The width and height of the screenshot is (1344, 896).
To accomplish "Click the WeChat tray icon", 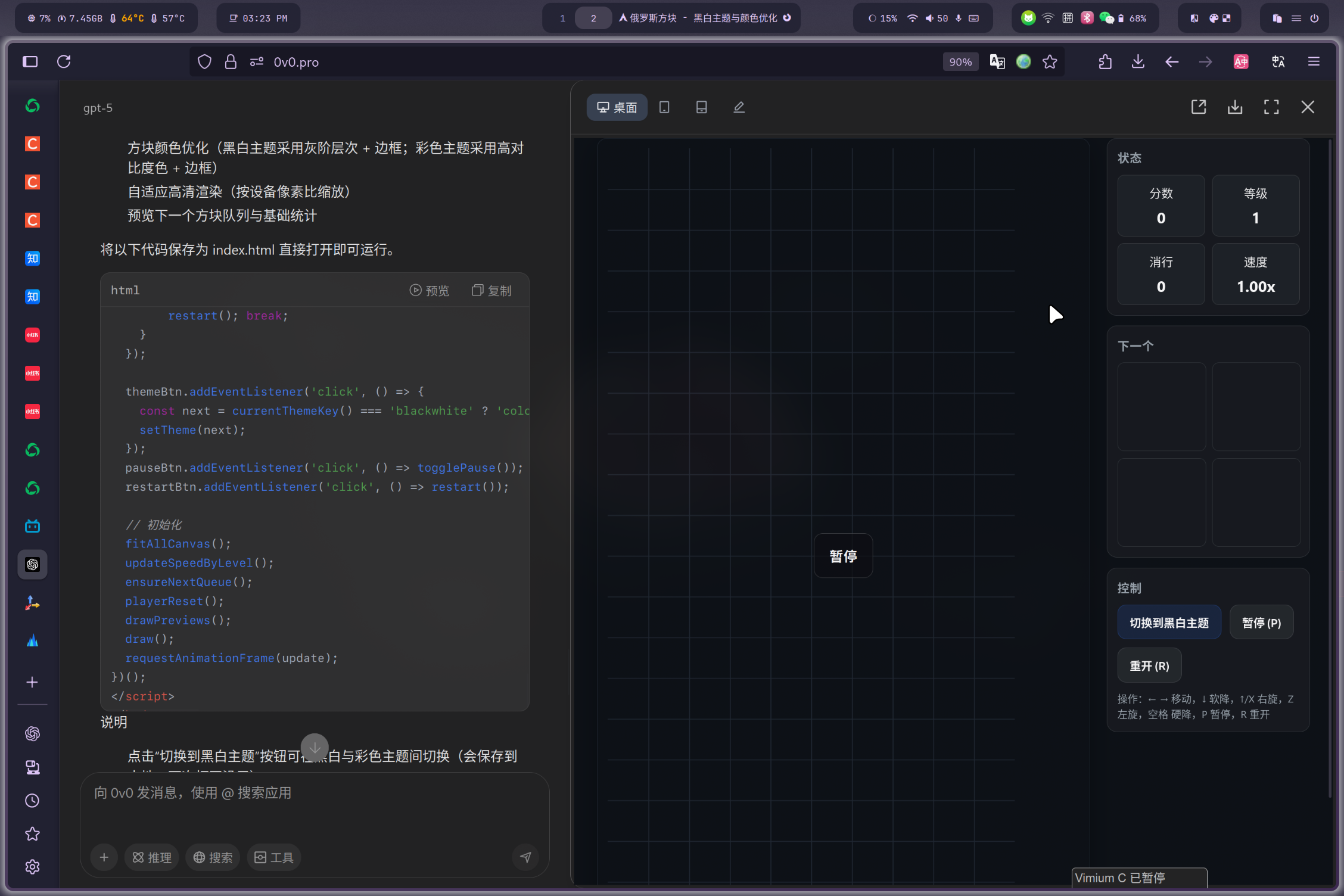I will coord(1106,18).
